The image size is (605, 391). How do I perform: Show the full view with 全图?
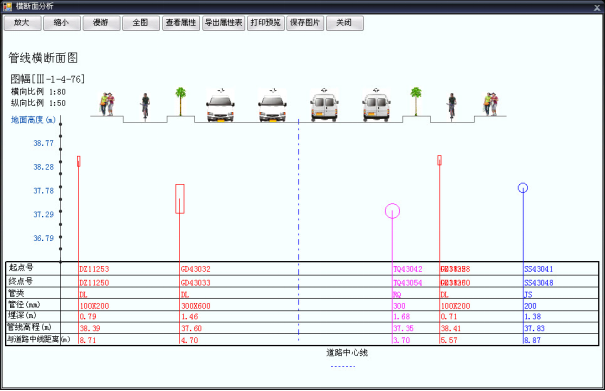[x=141, y=23]
